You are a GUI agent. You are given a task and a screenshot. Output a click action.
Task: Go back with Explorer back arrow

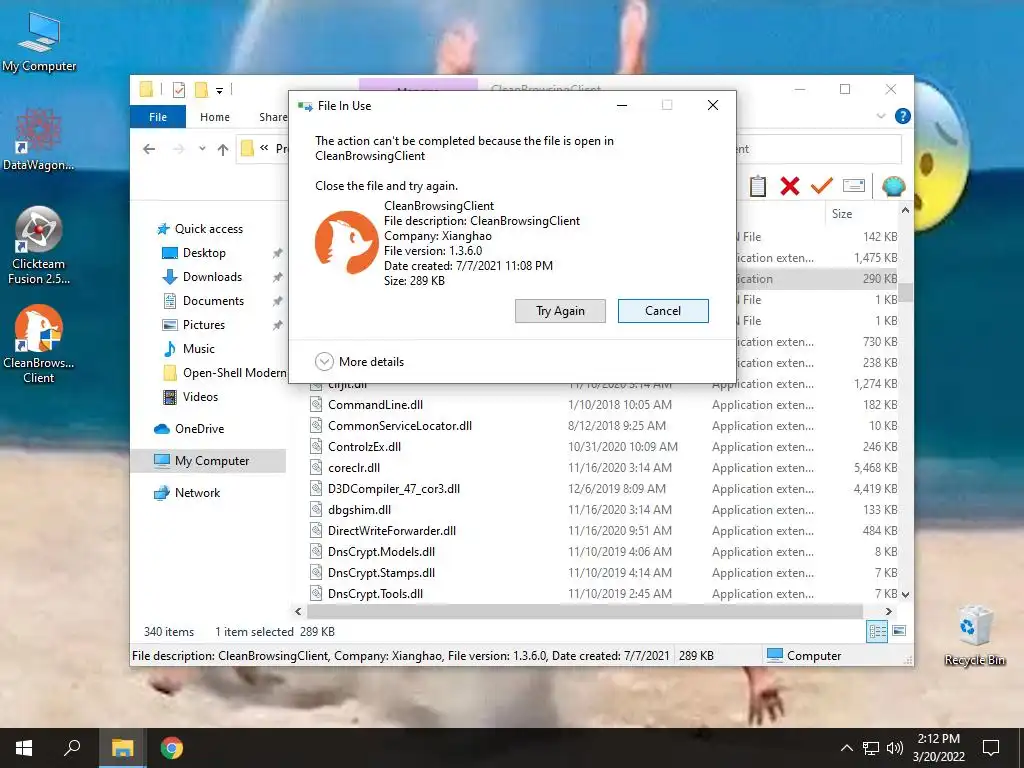(x=149, y=149)
